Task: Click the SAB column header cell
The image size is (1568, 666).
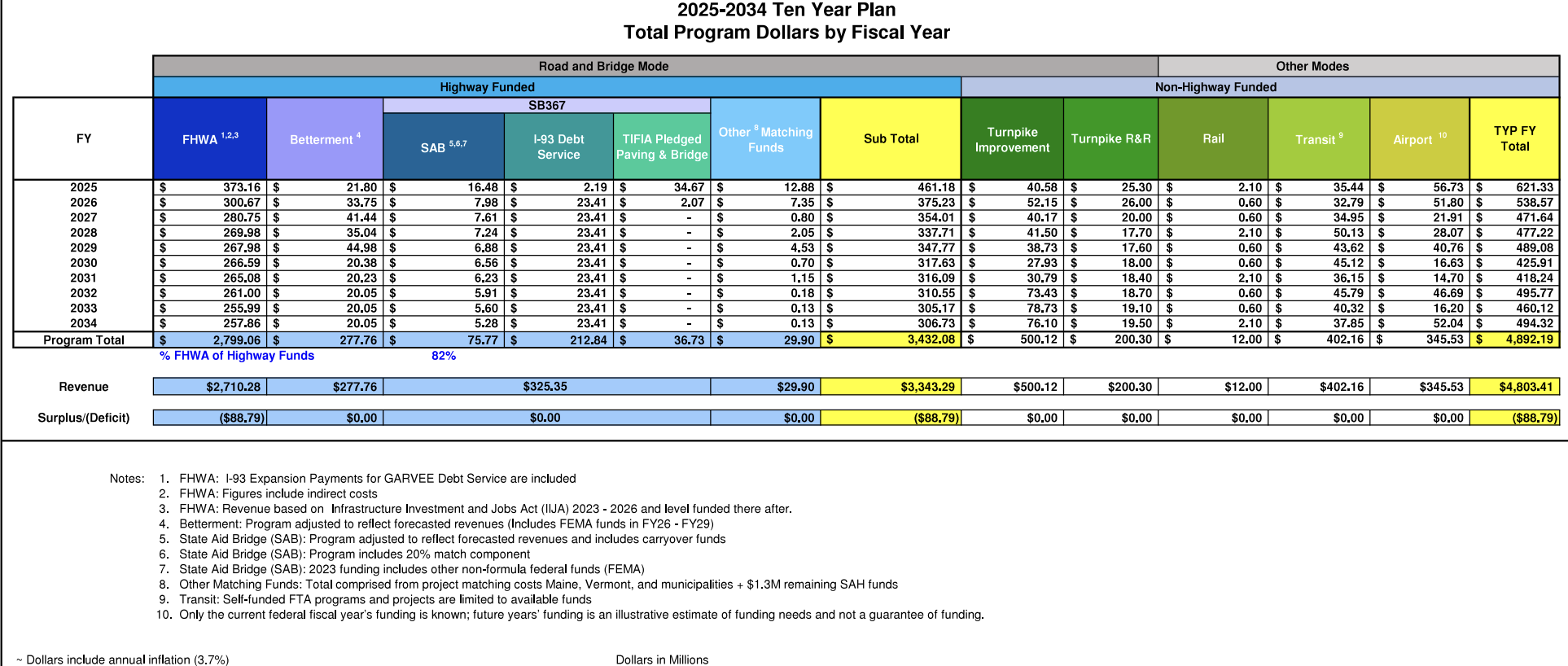Action: point(443,147)
